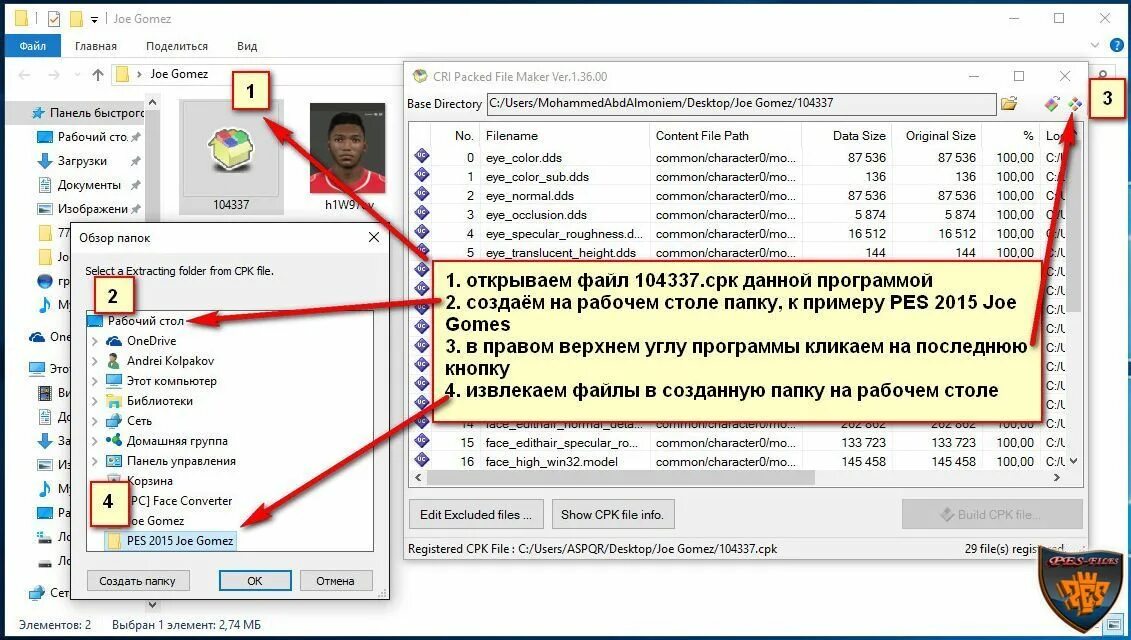Click the file icon of row eye_normal.dds
Screen dimensions: 1131x640
point(422,193)
